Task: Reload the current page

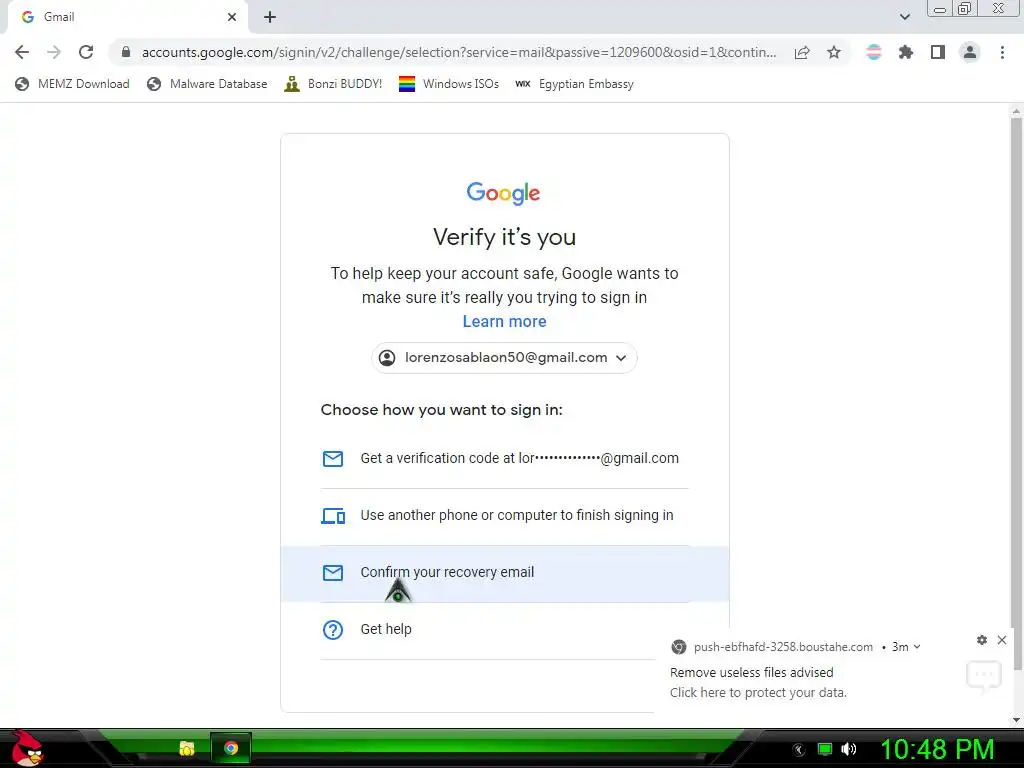Action: (x=86, y=52)
